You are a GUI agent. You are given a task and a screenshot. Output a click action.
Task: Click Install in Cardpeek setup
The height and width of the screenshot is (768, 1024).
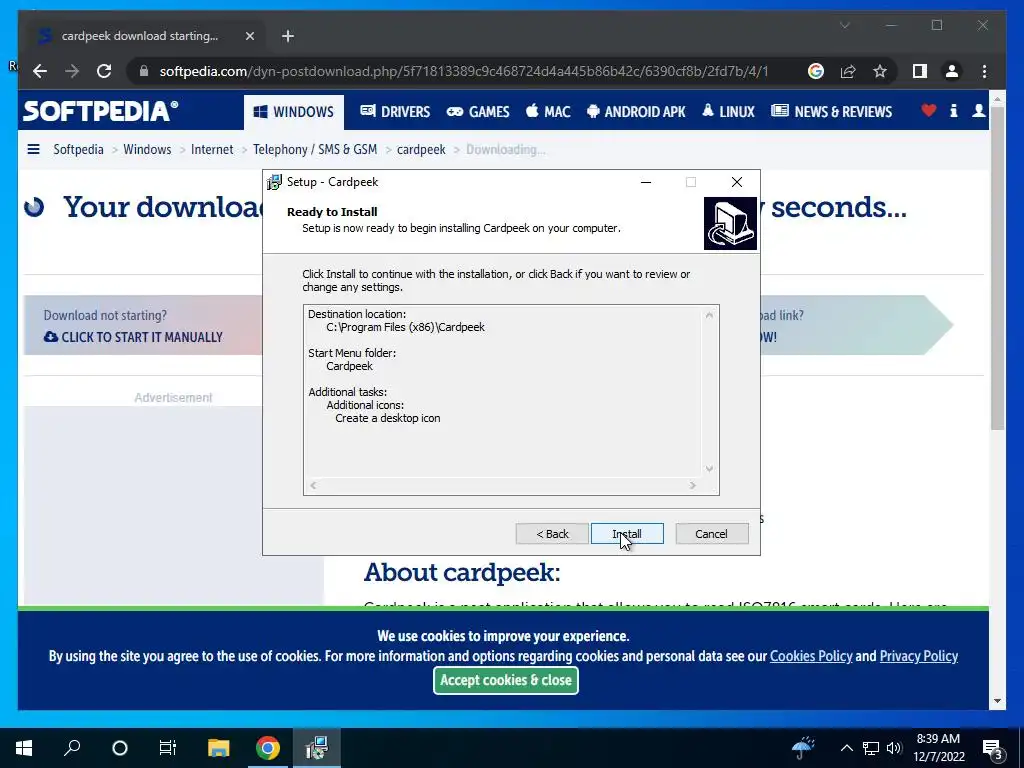point(627,534)
